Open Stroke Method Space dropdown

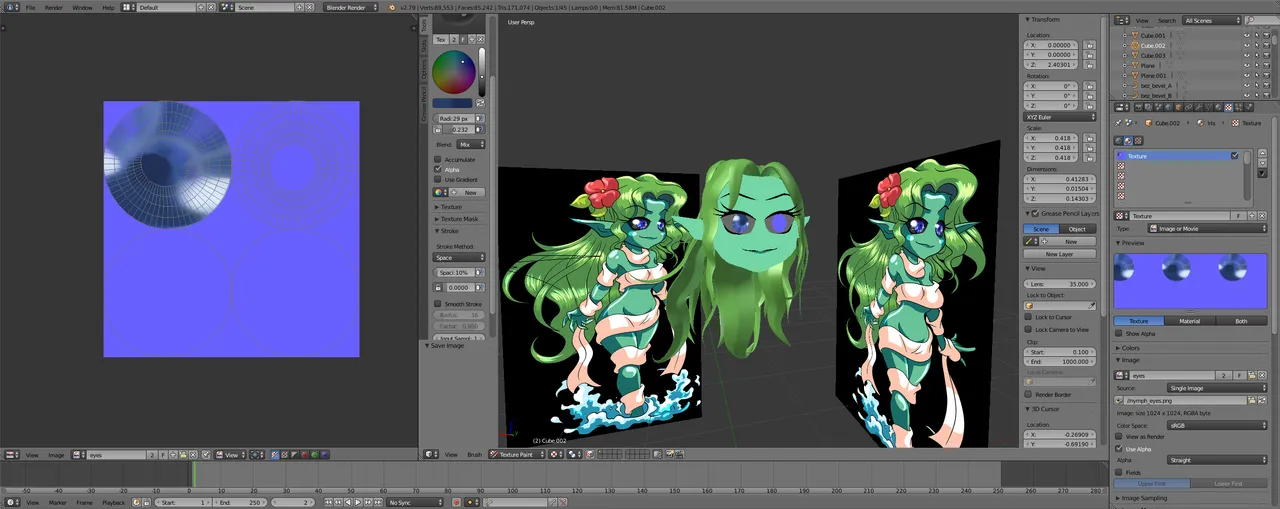click(x=460, y=258)
